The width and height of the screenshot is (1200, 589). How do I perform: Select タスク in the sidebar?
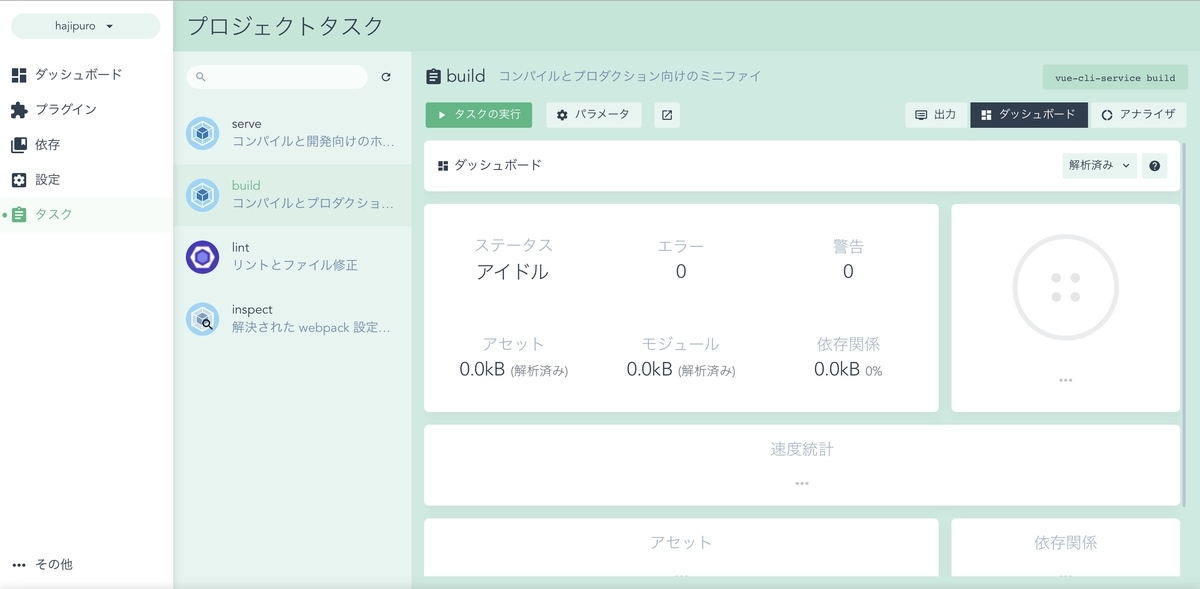(86, 215)
